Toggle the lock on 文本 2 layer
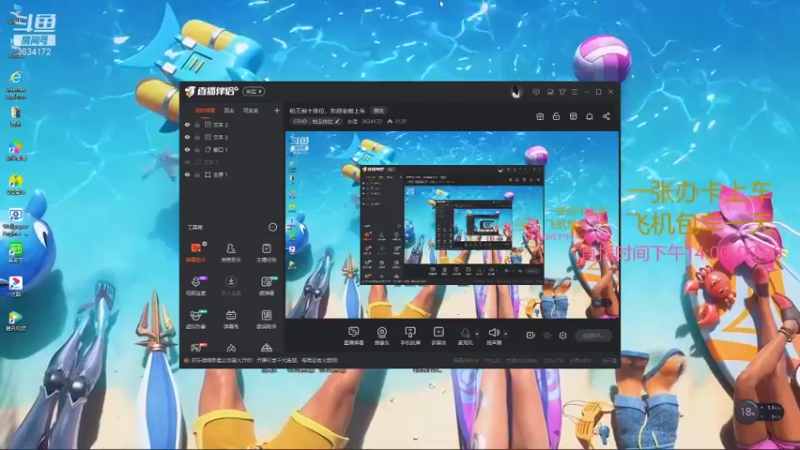The image size is (800, 450). tap(197, 124)
